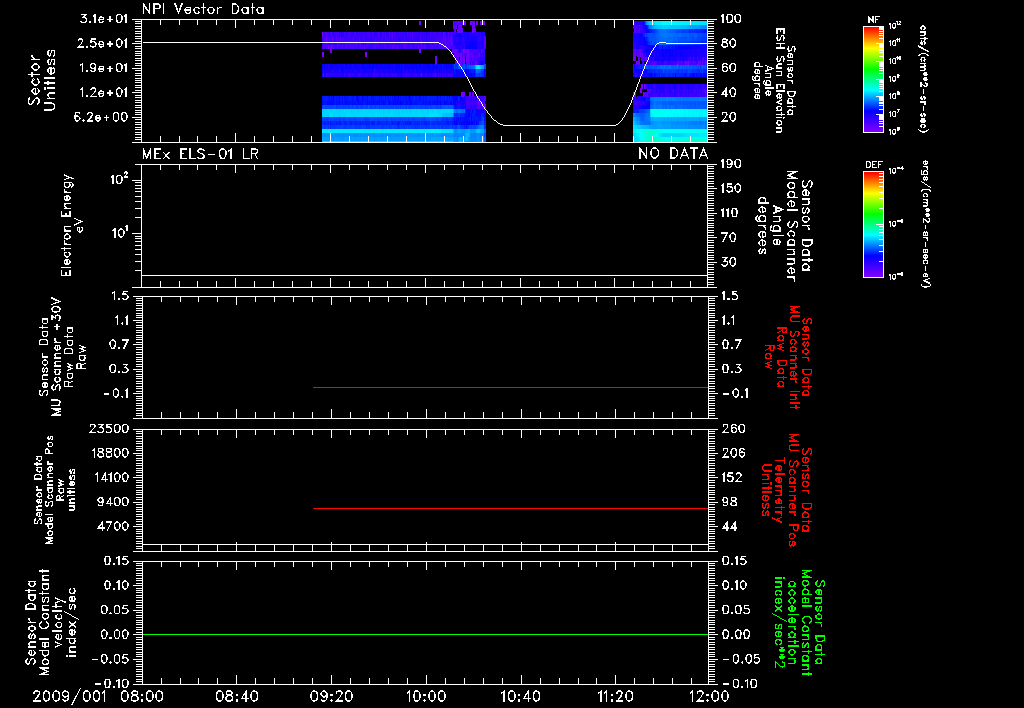Click the '1.2e+01' sector tick value
Image resolution: width=1024 pixels, height=708 pixels.
tap(104, 93)
